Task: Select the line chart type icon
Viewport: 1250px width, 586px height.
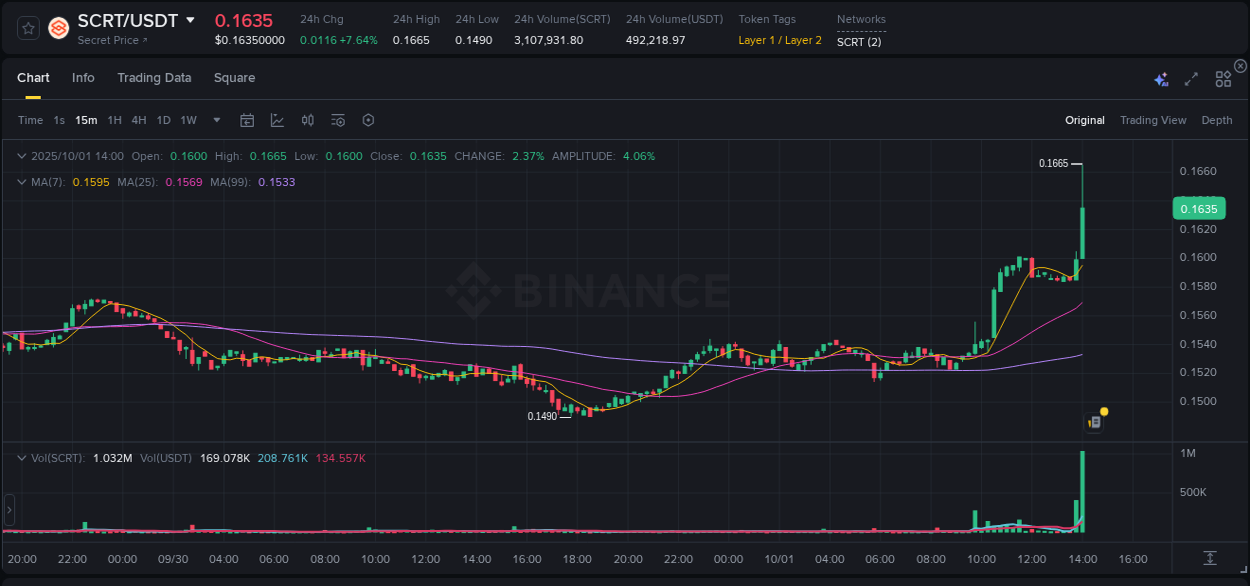Action: tap(277, 119)
